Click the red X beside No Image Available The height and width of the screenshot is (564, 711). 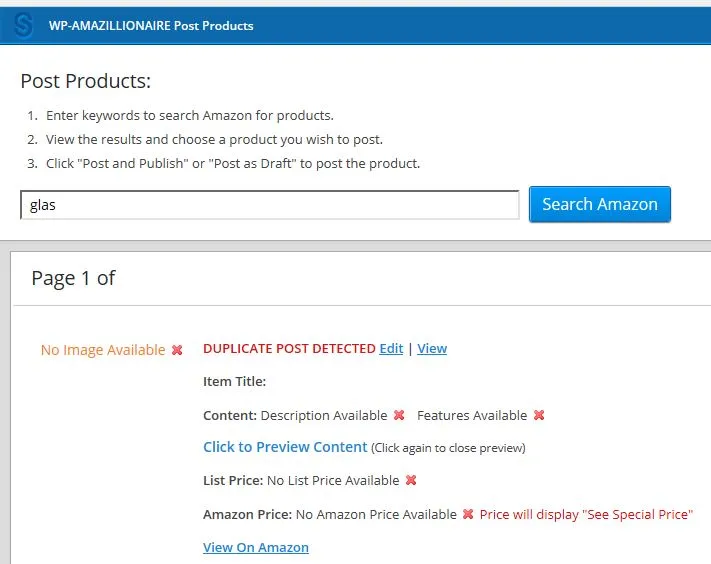point(177,350)
